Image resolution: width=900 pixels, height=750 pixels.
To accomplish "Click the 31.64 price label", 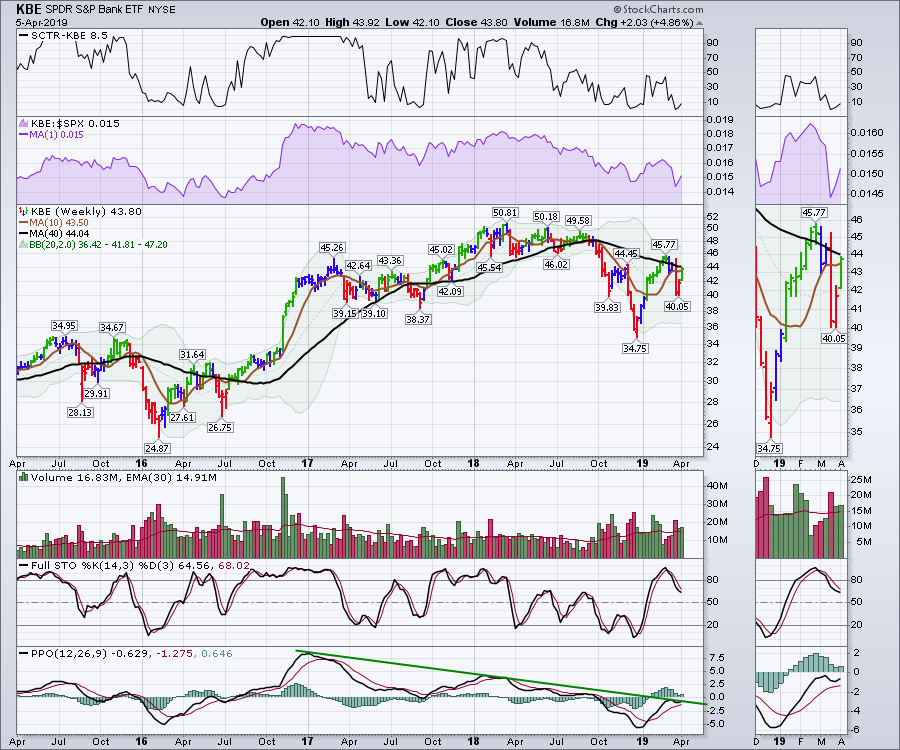I will (192, 355).
